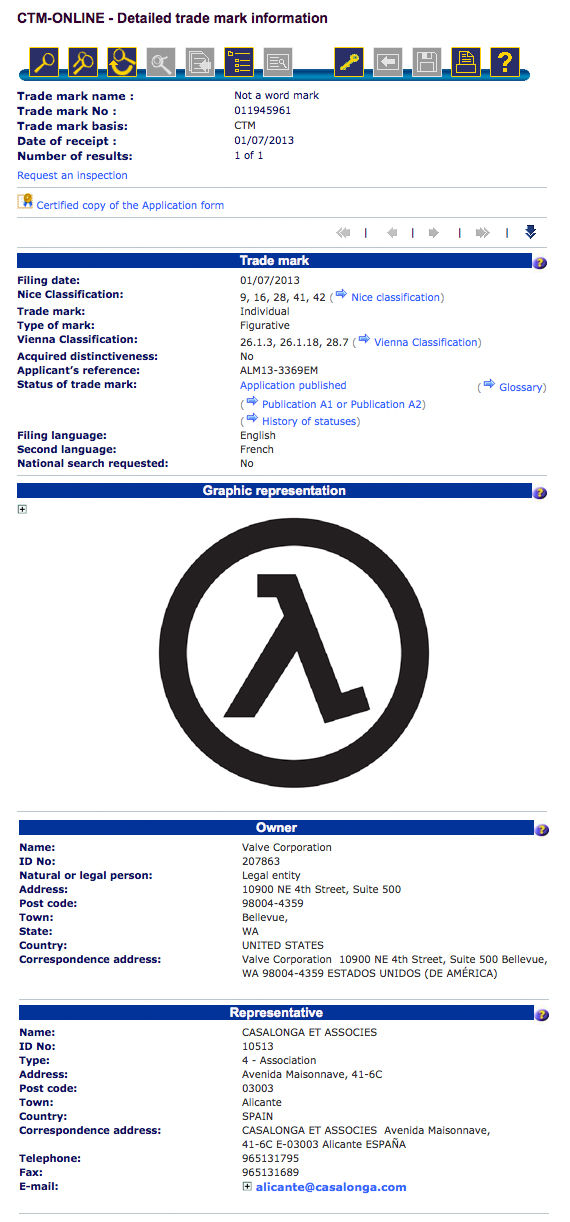Open help bubble beside Representative header

click(540, 1015)
